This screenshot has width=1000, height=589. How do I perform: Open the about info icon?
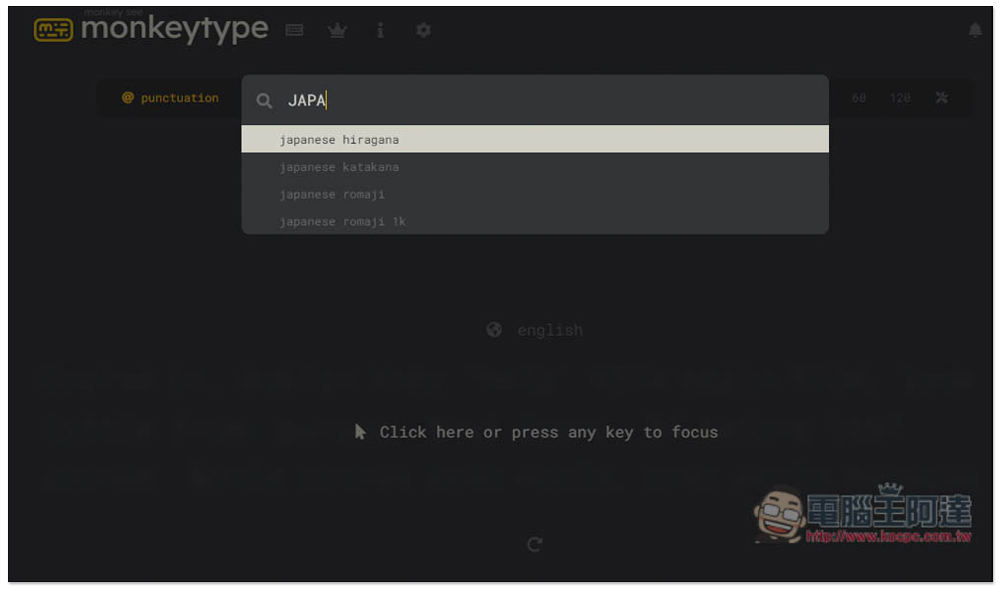coord(380,30)
